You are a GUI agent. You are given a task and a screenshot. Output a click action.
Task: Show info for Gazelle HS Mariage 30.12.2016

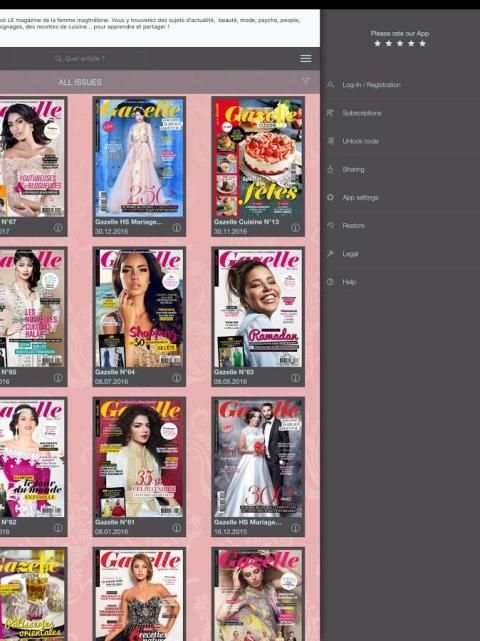click(x=177, y=228)
